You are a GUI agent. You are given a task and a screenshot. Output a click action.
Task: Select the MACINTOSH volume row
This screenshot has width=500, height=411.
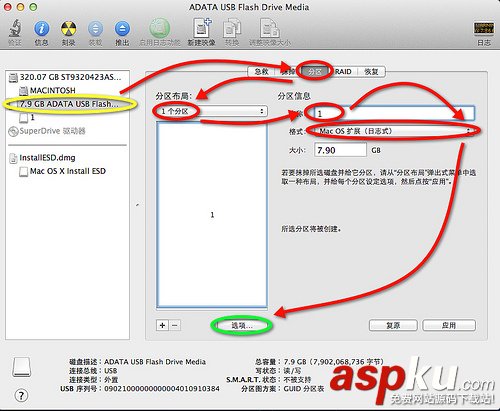tap(68, 90)
